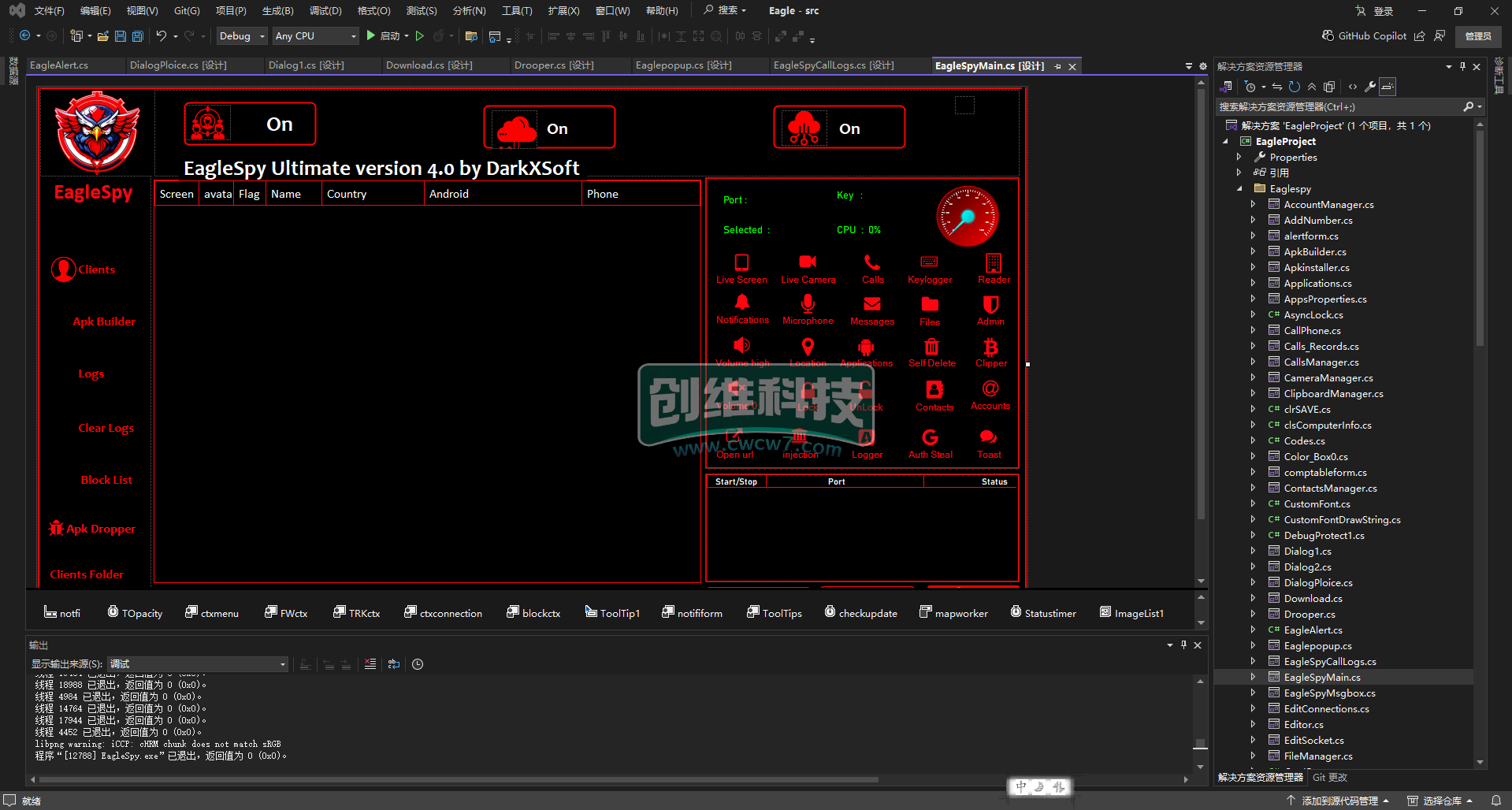Click the Save All toolbar icon
Viewport: 1512px width, 810px height.
(138, 36)
